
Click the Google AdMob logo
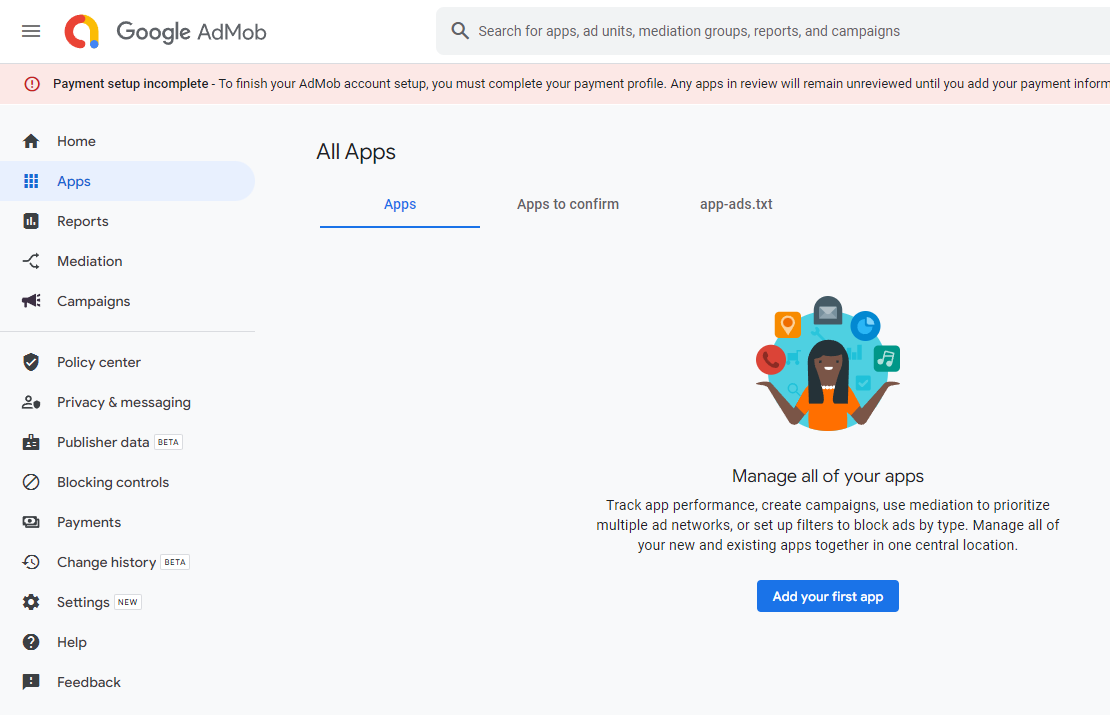pos(165,31)
